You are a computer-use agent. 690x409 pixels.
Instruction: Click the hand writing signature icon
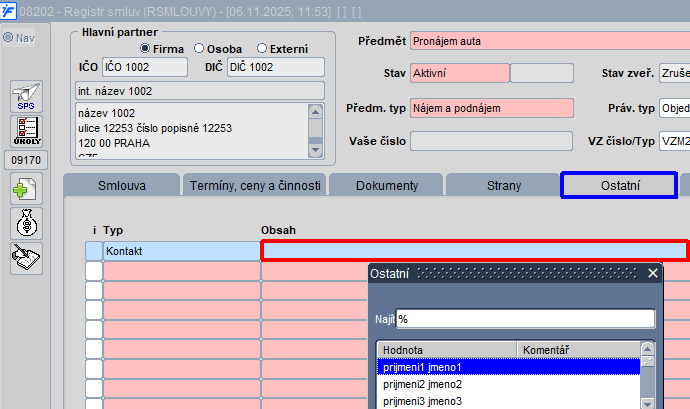pyautogui.click(x=26, y=258)
